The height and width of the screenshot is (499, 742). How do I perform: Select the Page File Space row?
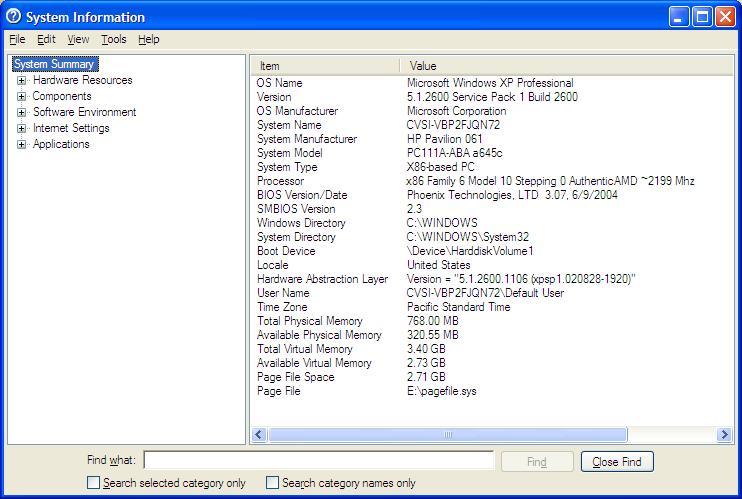coord(491,377)
